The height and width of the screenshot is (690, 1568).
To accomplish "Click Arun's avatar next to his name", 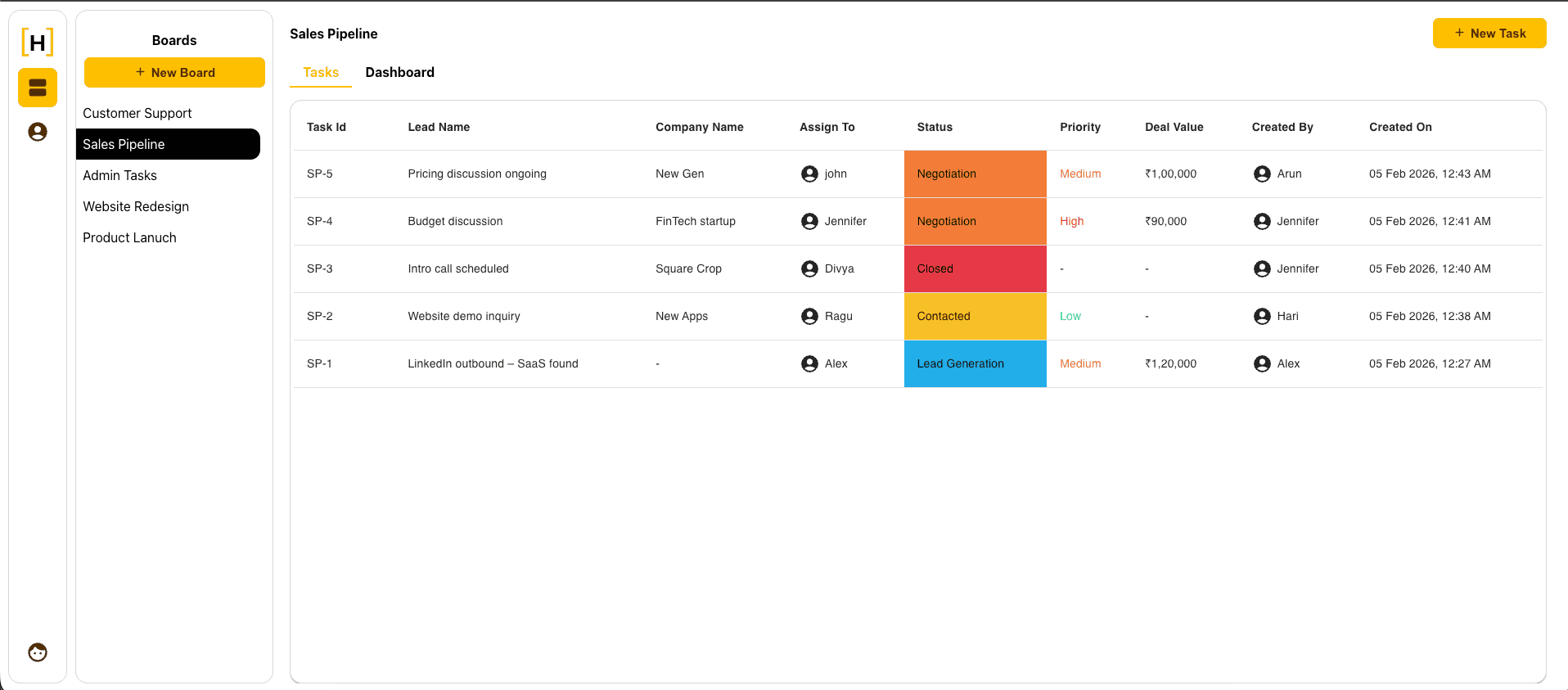I will [x=1261, y=174].
